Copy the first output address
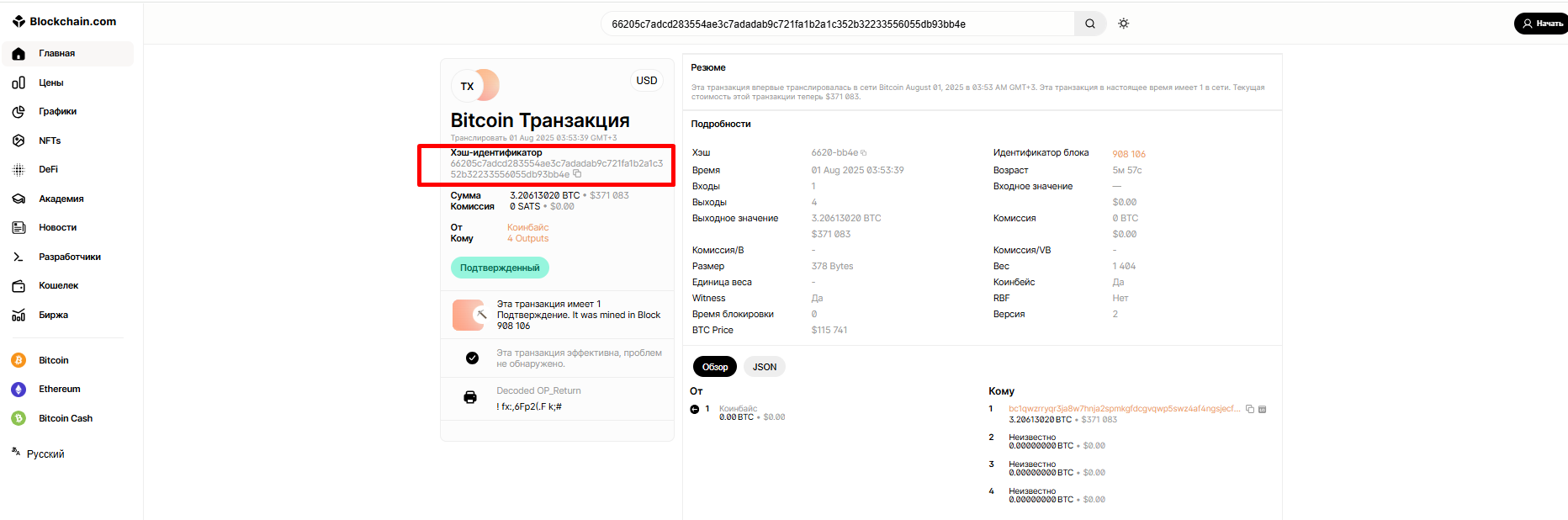The width and height of the screenshot is (1568, 520). pyautogui.click(x=1250, y=409)
